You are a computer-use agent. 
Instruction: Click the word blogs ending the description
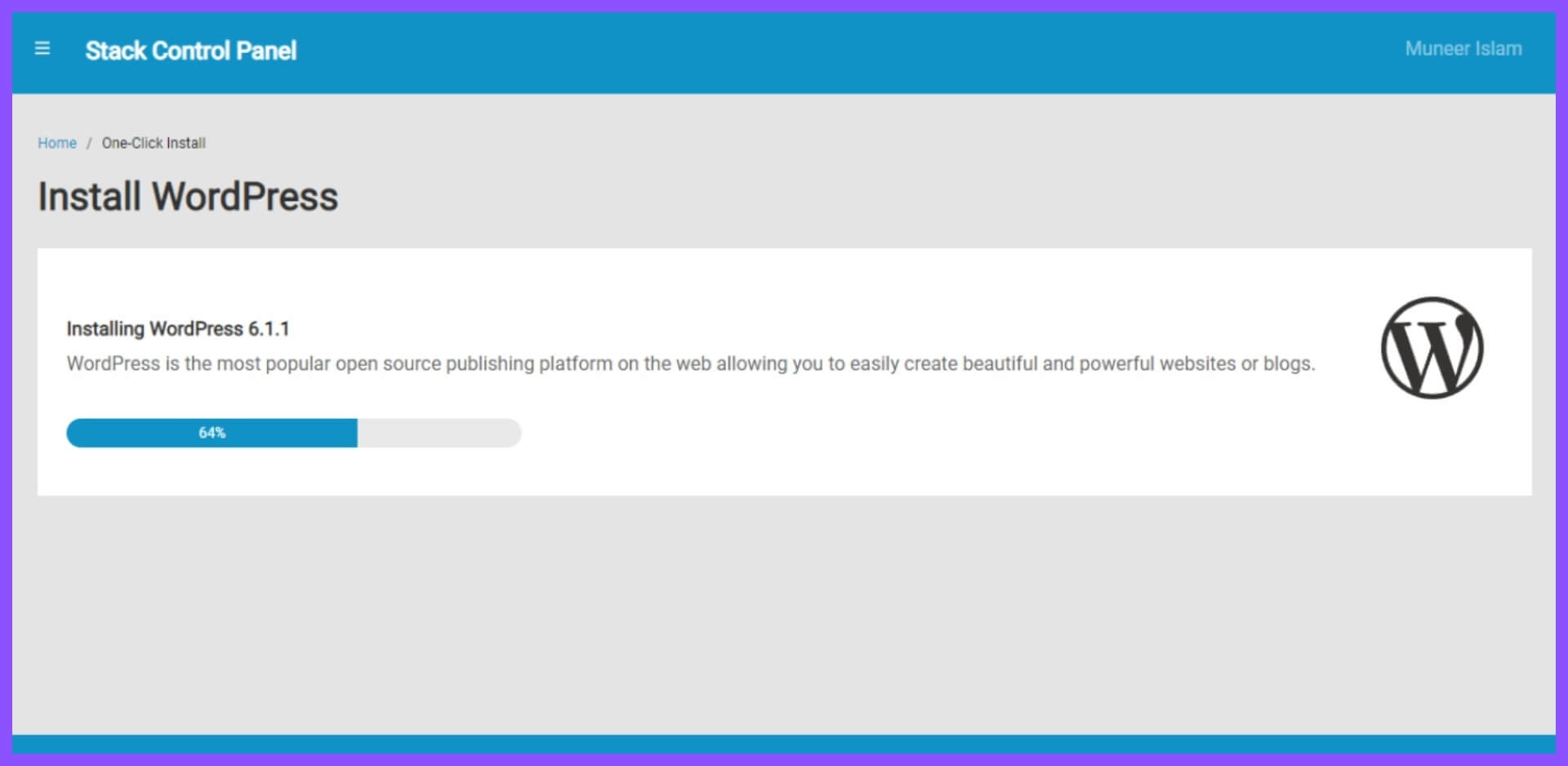click(1288, 363)
